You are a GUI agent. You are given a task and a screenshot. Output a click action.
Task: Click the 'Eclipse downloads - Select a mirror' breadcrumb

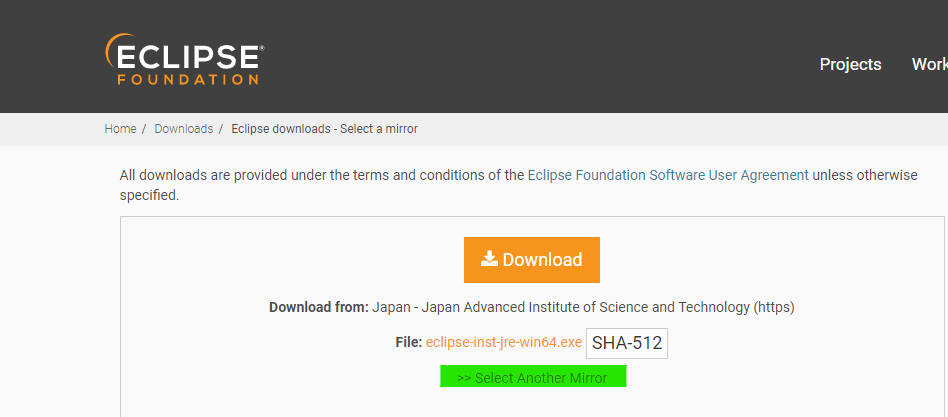tap(324, 129)
